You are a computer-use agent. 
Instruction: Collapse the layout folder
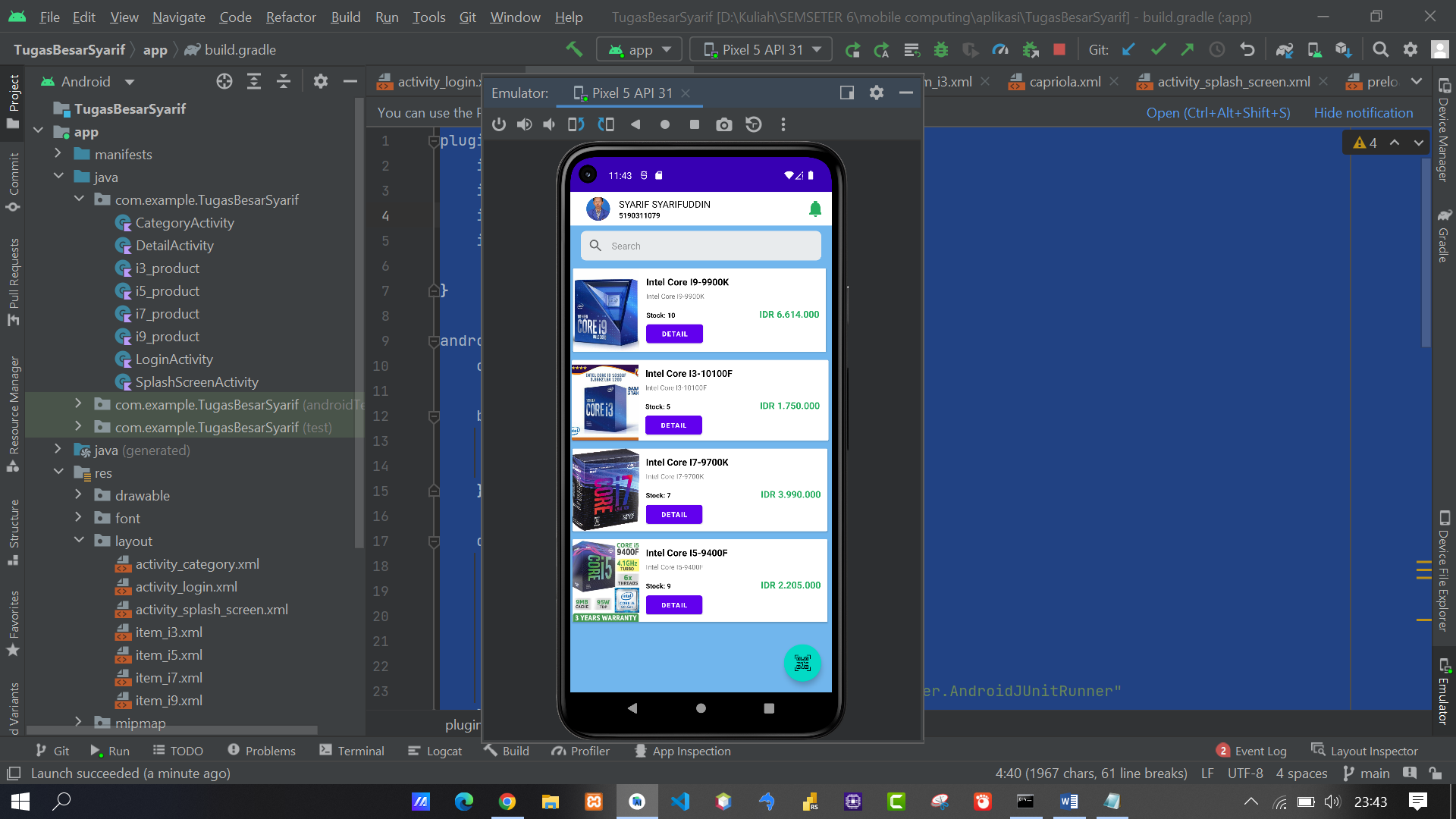coord(78,540)
